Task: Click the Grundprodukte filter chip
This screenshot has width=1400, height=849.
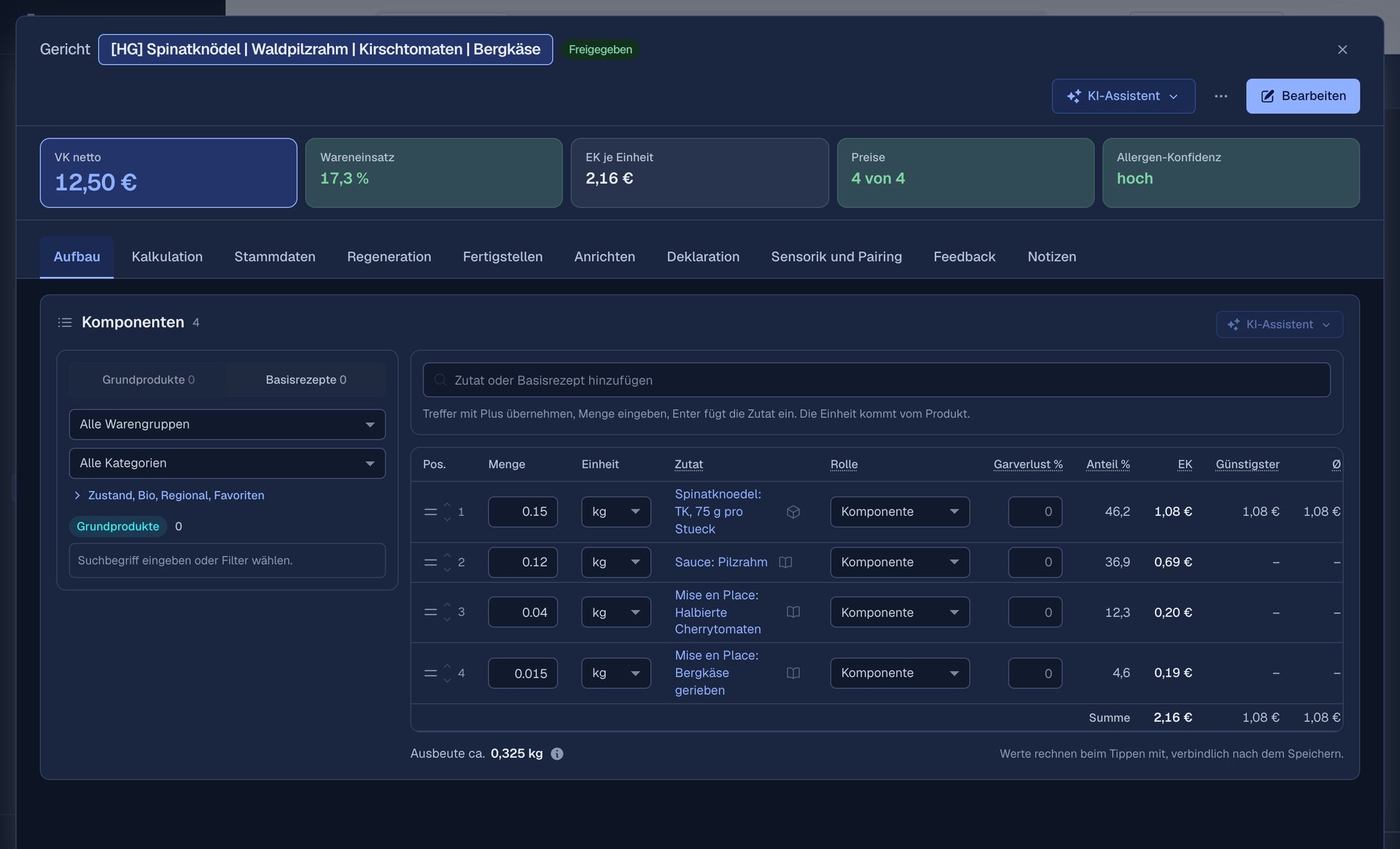Action: [x=117, y=526]
